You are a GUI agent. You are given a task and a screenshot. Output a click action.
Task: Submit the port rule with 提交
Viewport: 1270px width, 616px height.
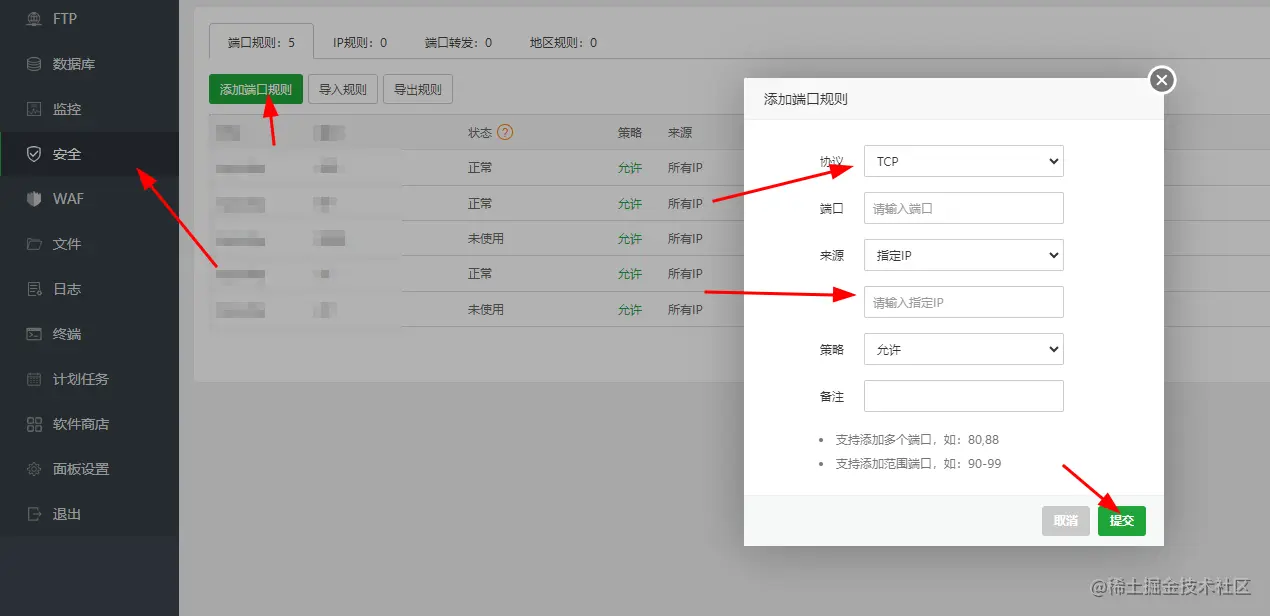[1122, 521]
